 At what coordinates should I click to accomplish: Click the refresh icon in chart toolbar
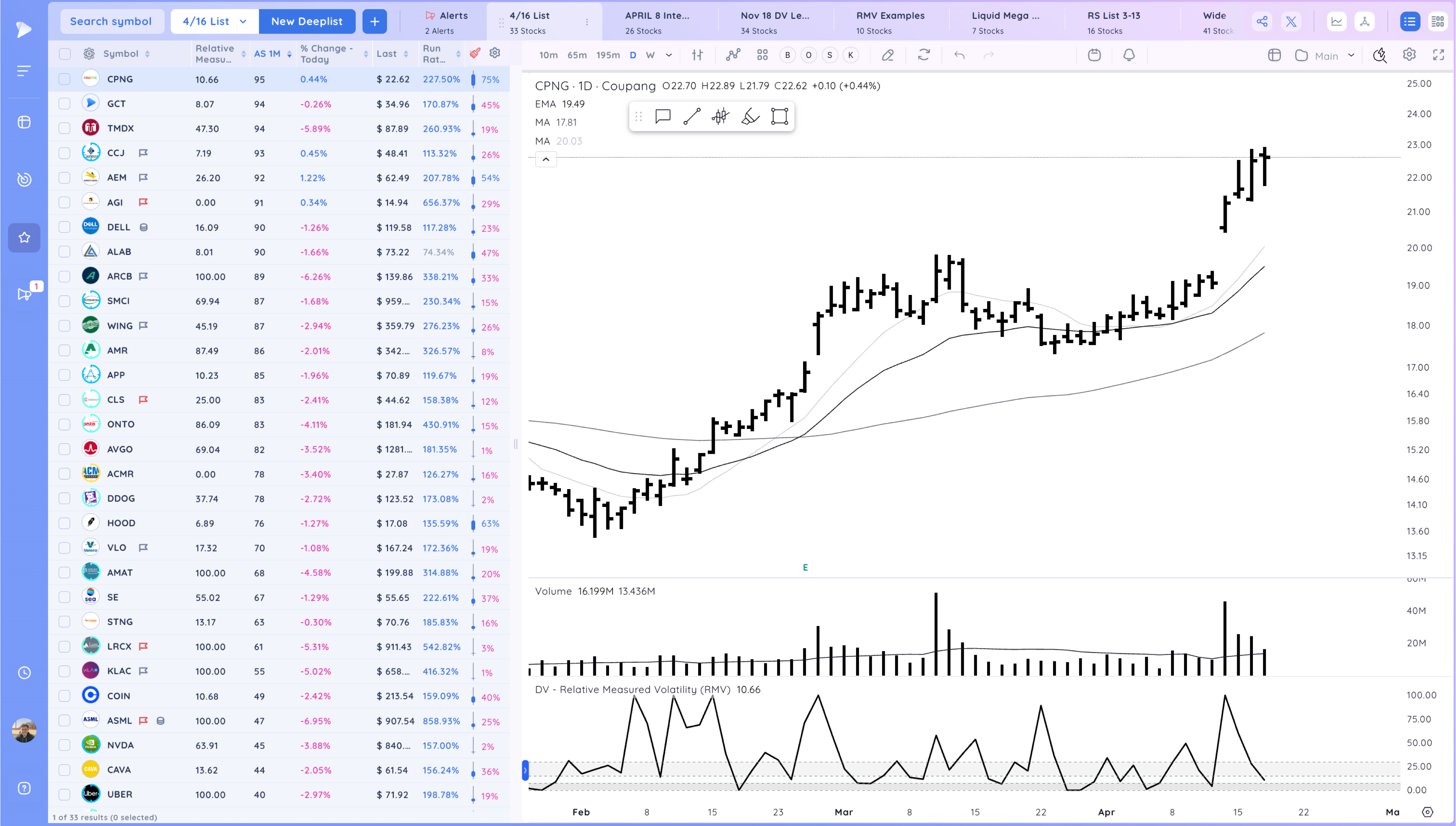[x=924, y=55]
